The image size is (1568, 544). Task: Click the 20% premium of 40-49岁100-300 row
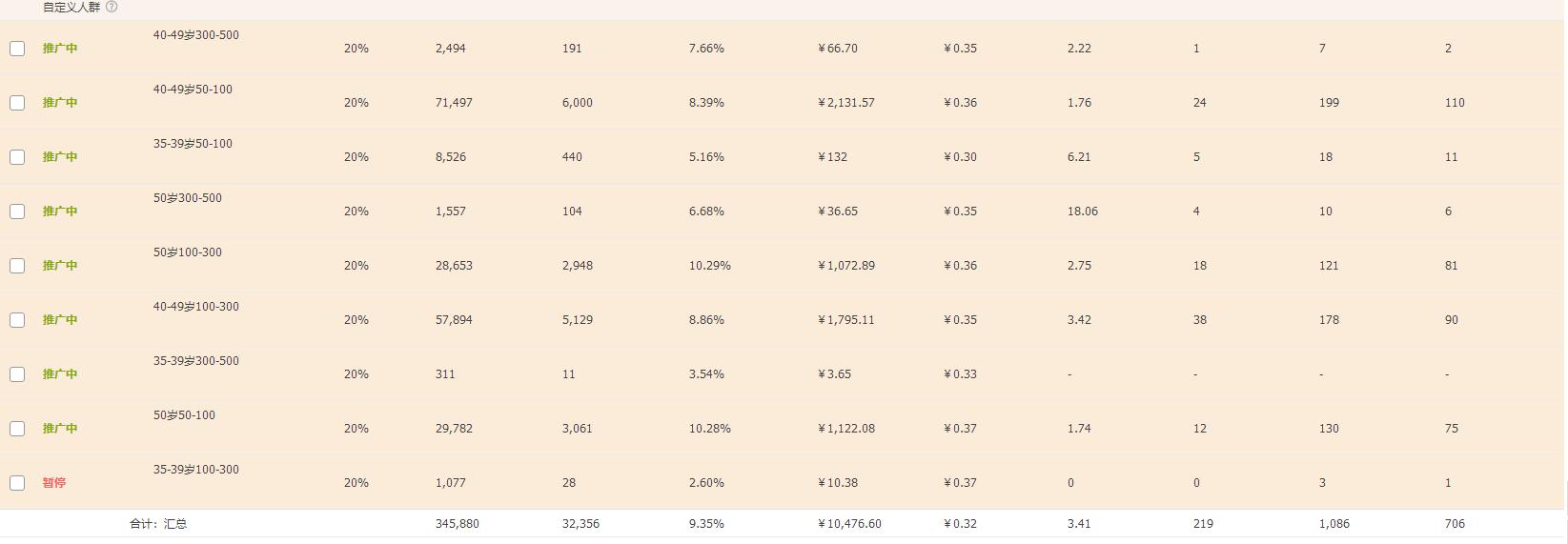tap(356, 320)
